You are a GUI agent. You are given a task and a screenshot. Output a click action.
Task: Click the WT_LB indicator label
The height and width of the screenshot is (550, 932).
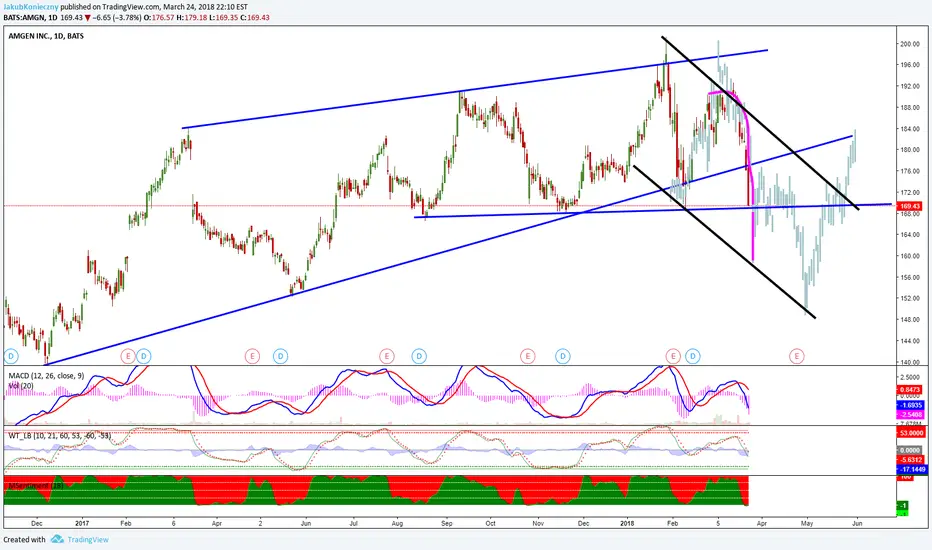pyautogui.click(x=59, y=436)
